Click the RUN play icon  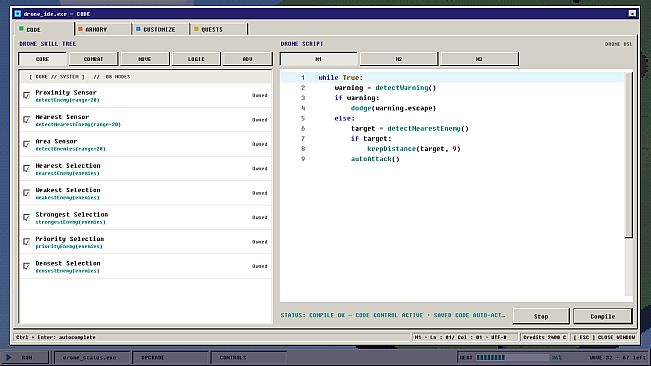9,357
